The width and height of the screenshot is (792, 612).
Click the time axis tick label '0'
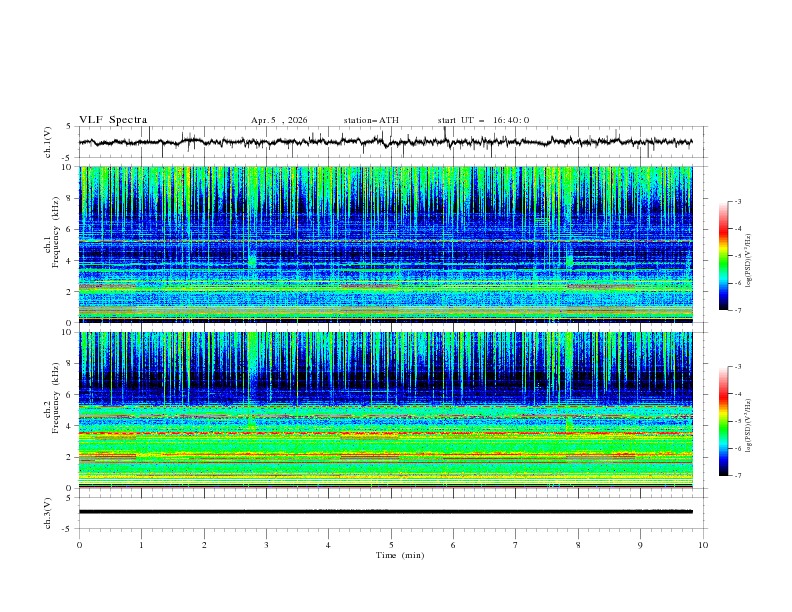click(79, 545)
